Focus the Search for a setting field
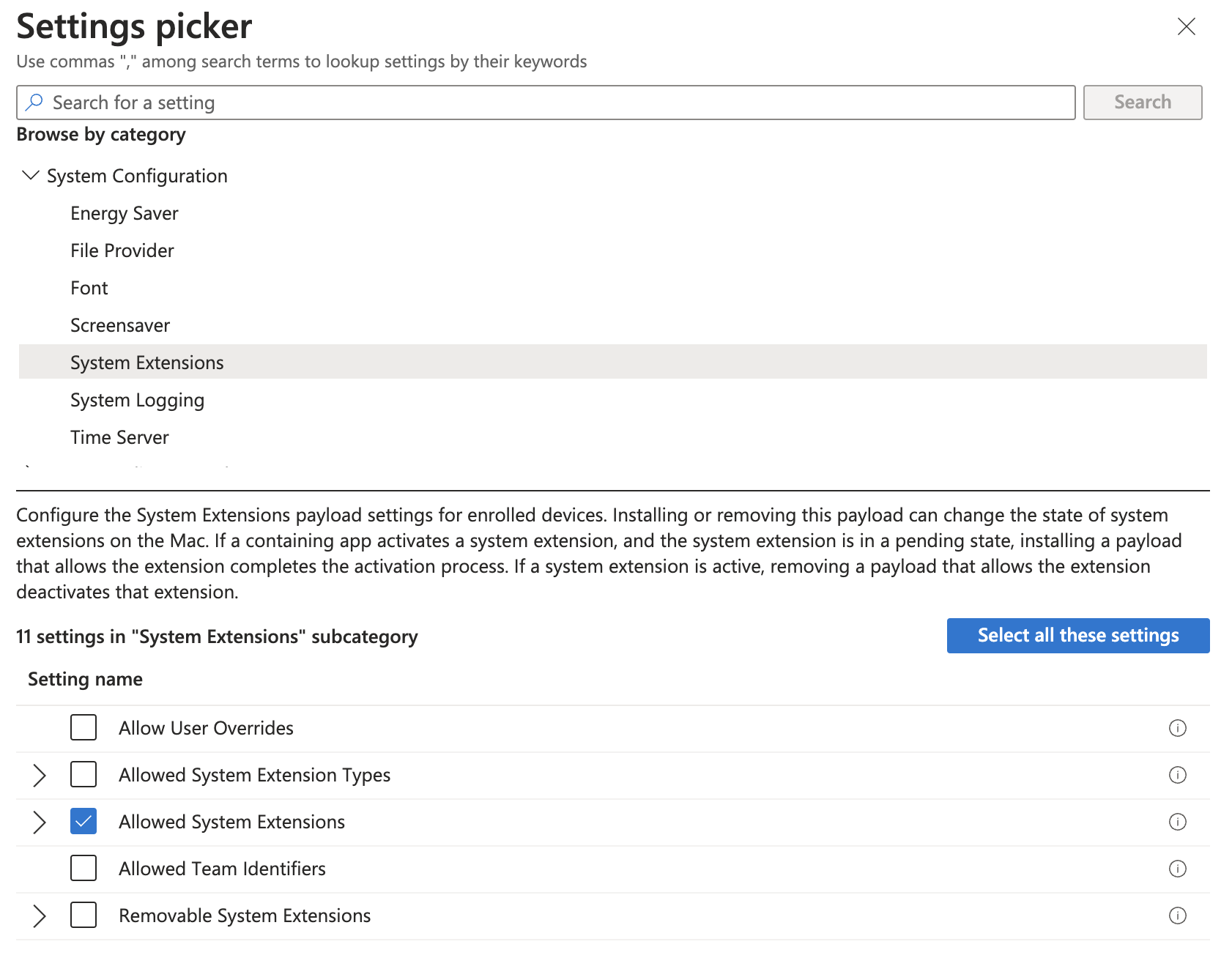The width and height of the screenshot is (1232, 958). pos(546,103)
